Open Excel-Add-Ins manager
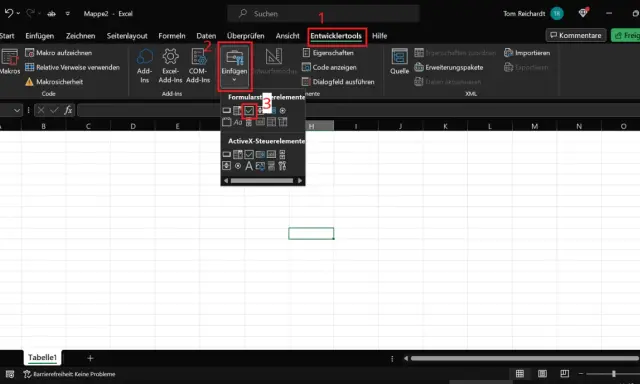The width and height of the screenshot is (640, 384). point(170,66)
